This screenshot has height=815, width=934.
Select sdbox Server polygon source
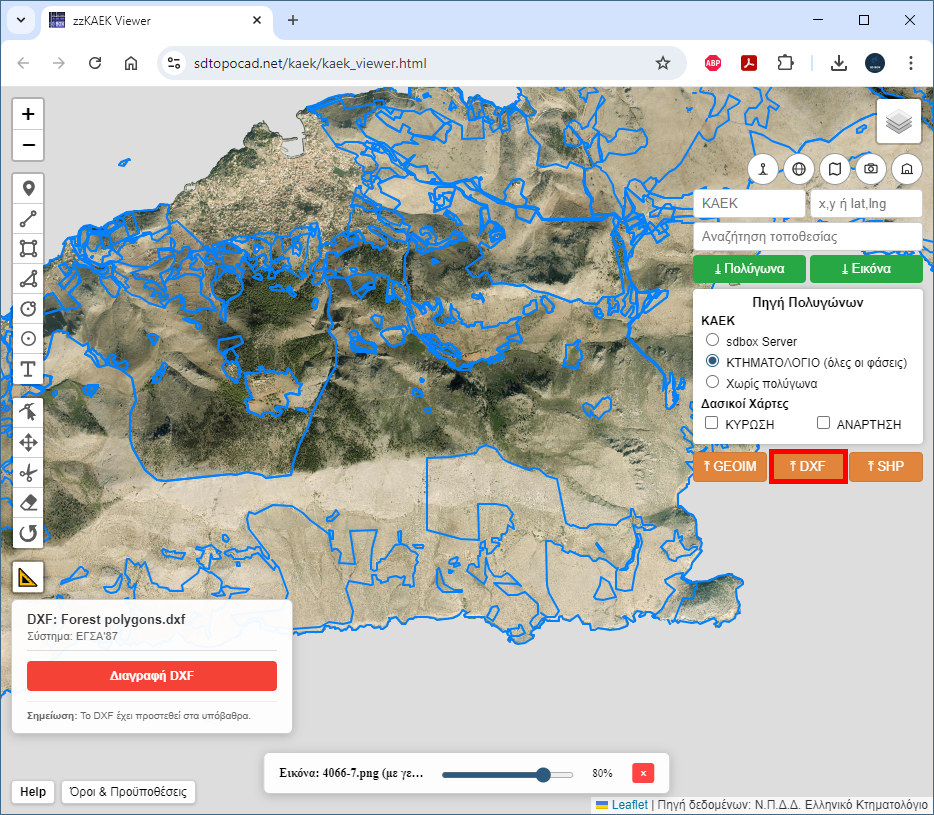(x=712, y=341)
